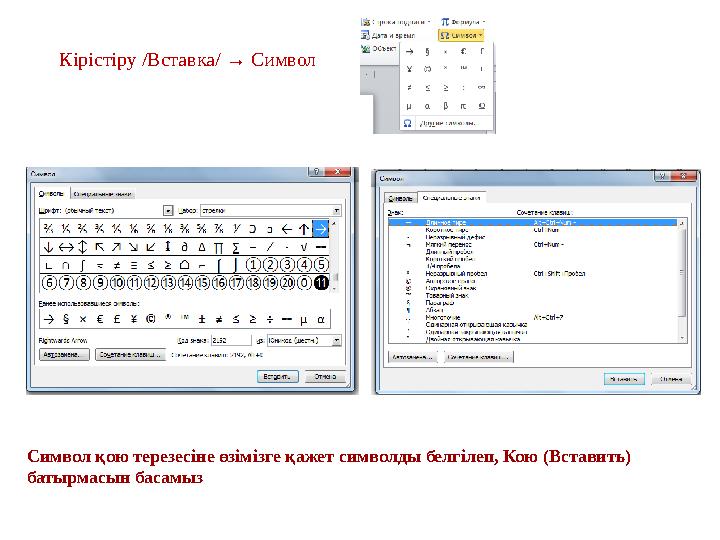Viewport: 720px width, 540px height.
Task: Select the integral ∫ symbol in grid
Action: (83, 265)
